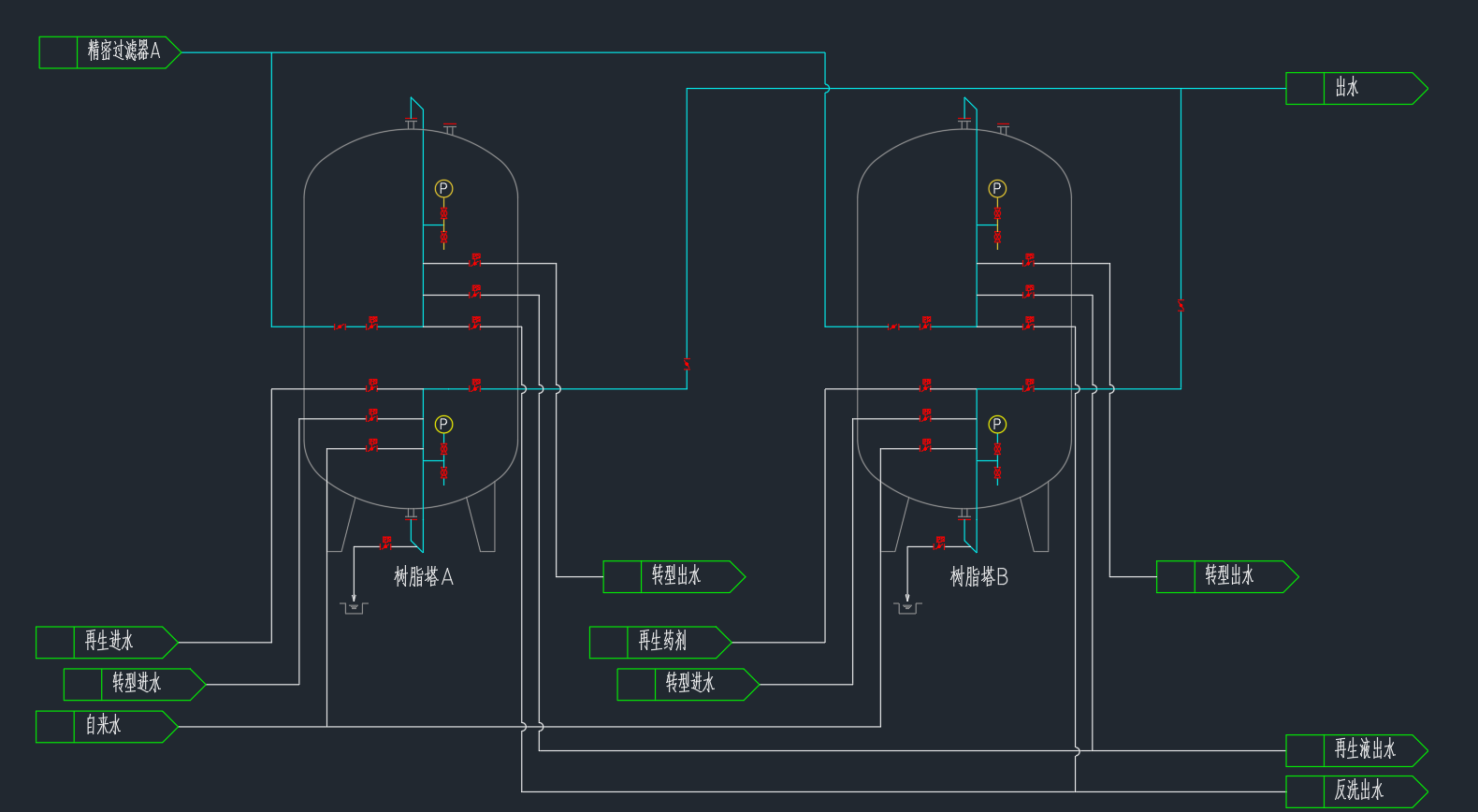Viewport: 1478px width, 812px height.
Task: Select the 自来水 tag
Action: (107, 727)
